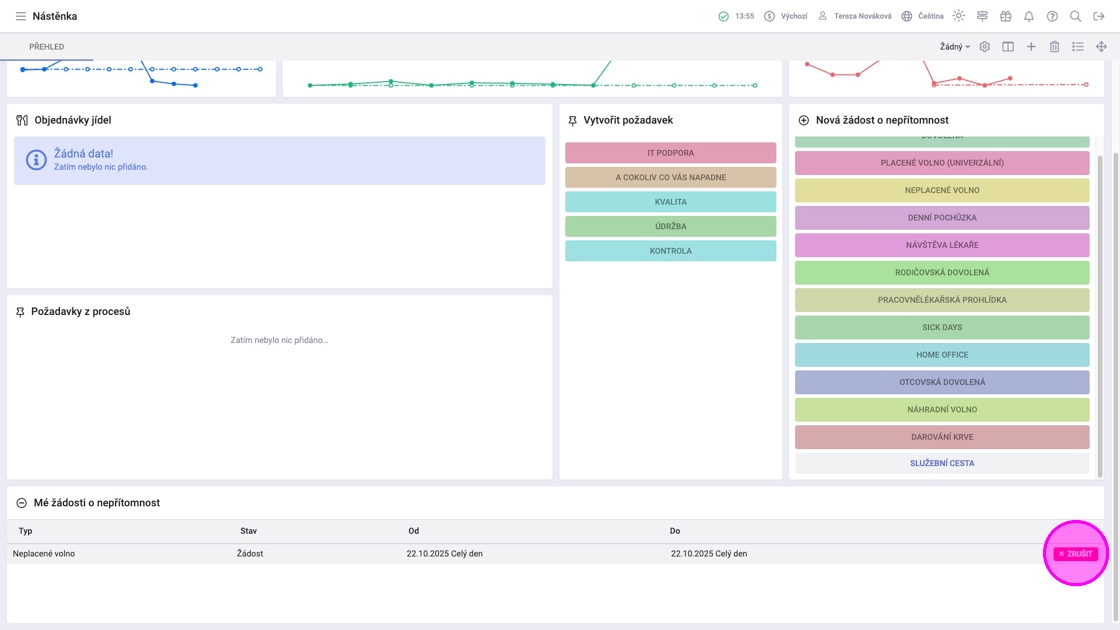The height and width of the screenshot is (630, 1120).
Task: Request NÁVŠTĚVA LÉKAŘE absence
Action: coord(942,245)
